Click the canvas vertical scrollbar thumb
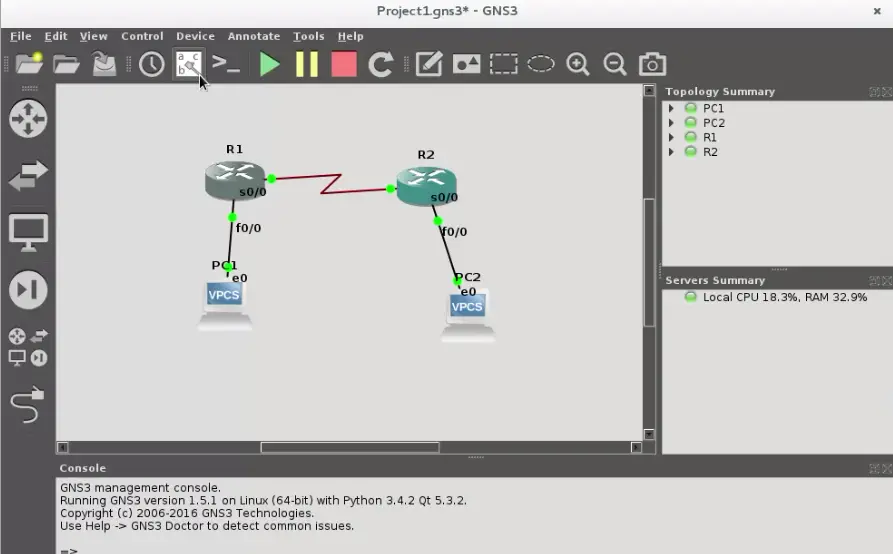The height and width of the screenshot is (554, 893). pyautogui.click(x=649, y=262)
